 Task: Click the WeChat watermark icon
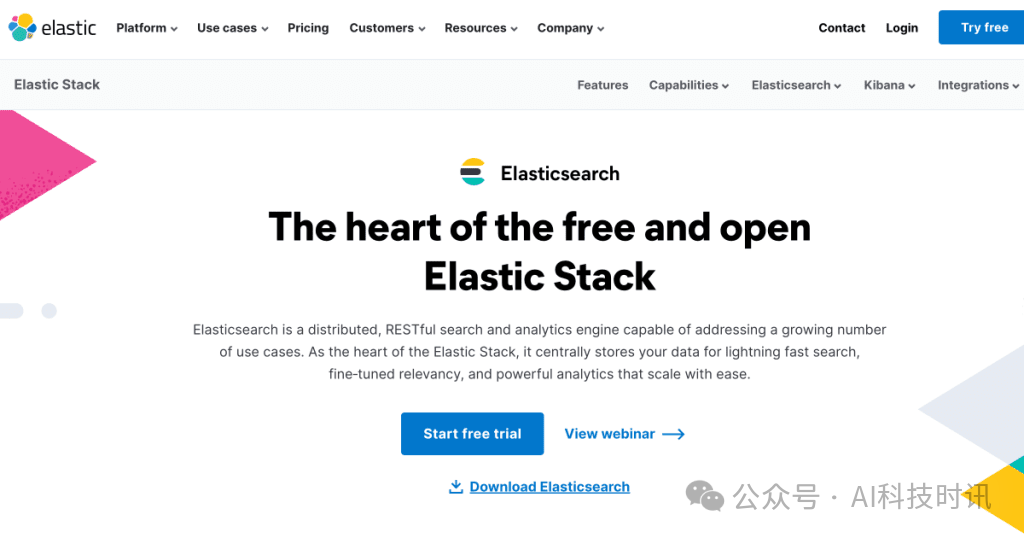point(705,495)
